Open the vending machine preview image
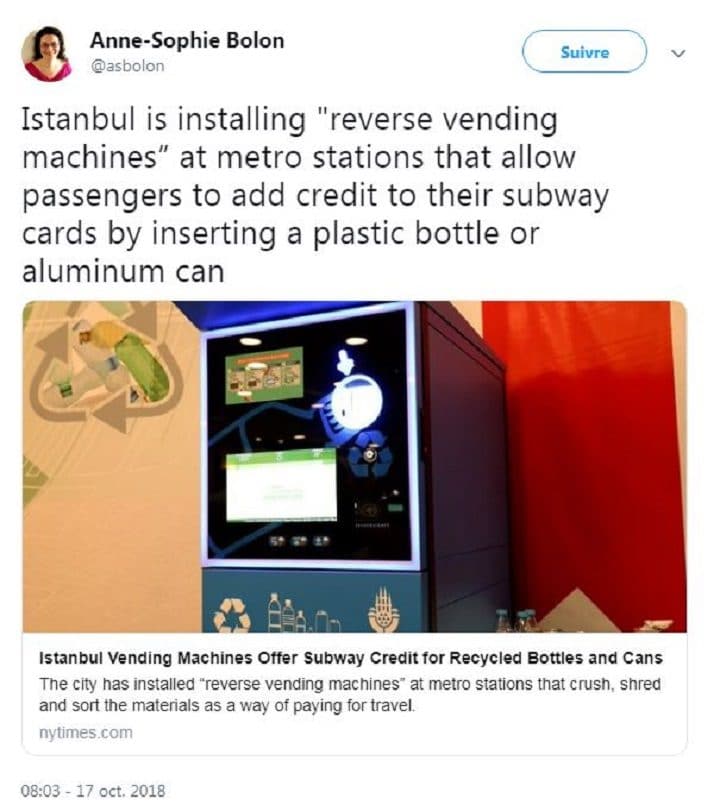 [354, 466]
